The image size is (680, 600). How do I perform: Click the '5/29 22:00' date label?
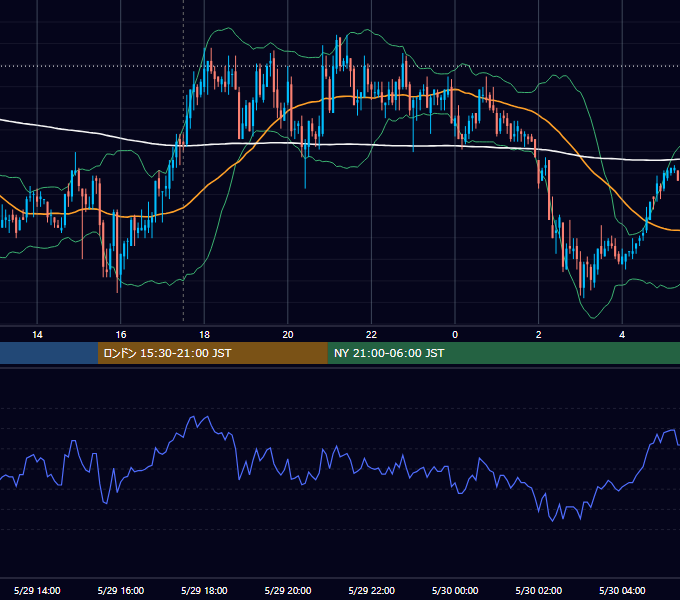372,590
